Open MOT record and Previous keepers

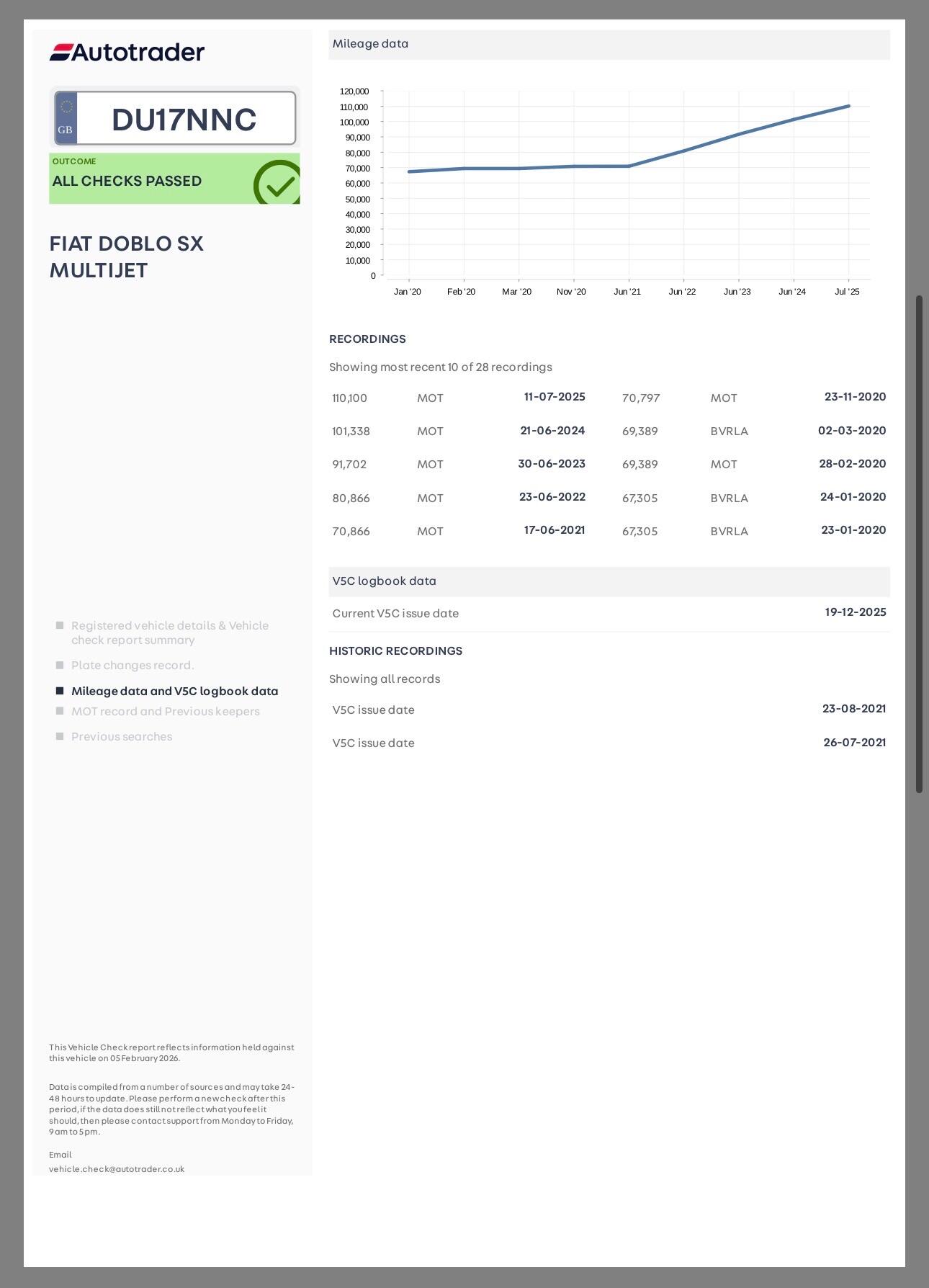tap(165, 711)
